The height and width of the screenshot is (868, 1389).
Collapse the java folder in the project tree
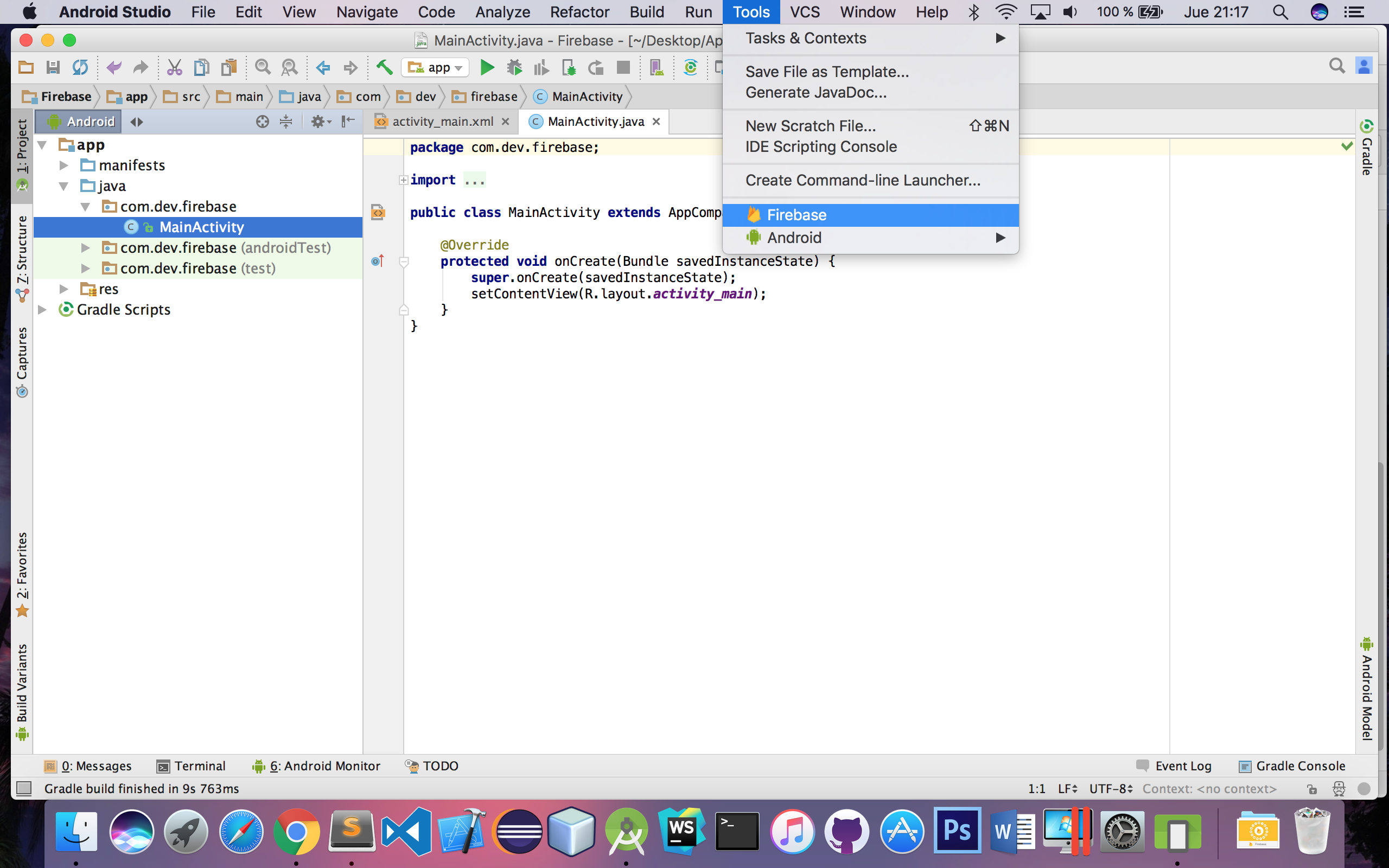pyautogui.click(x=63, y=186)
